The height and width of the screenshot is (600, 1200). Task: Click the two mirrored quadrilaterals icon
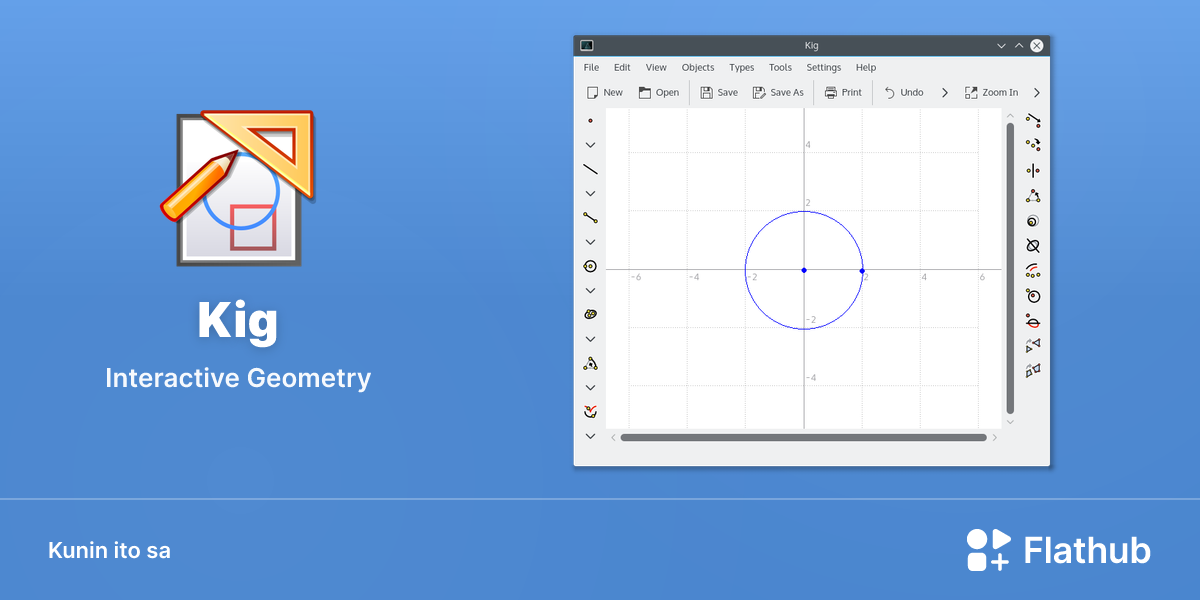click(1033, 371)
